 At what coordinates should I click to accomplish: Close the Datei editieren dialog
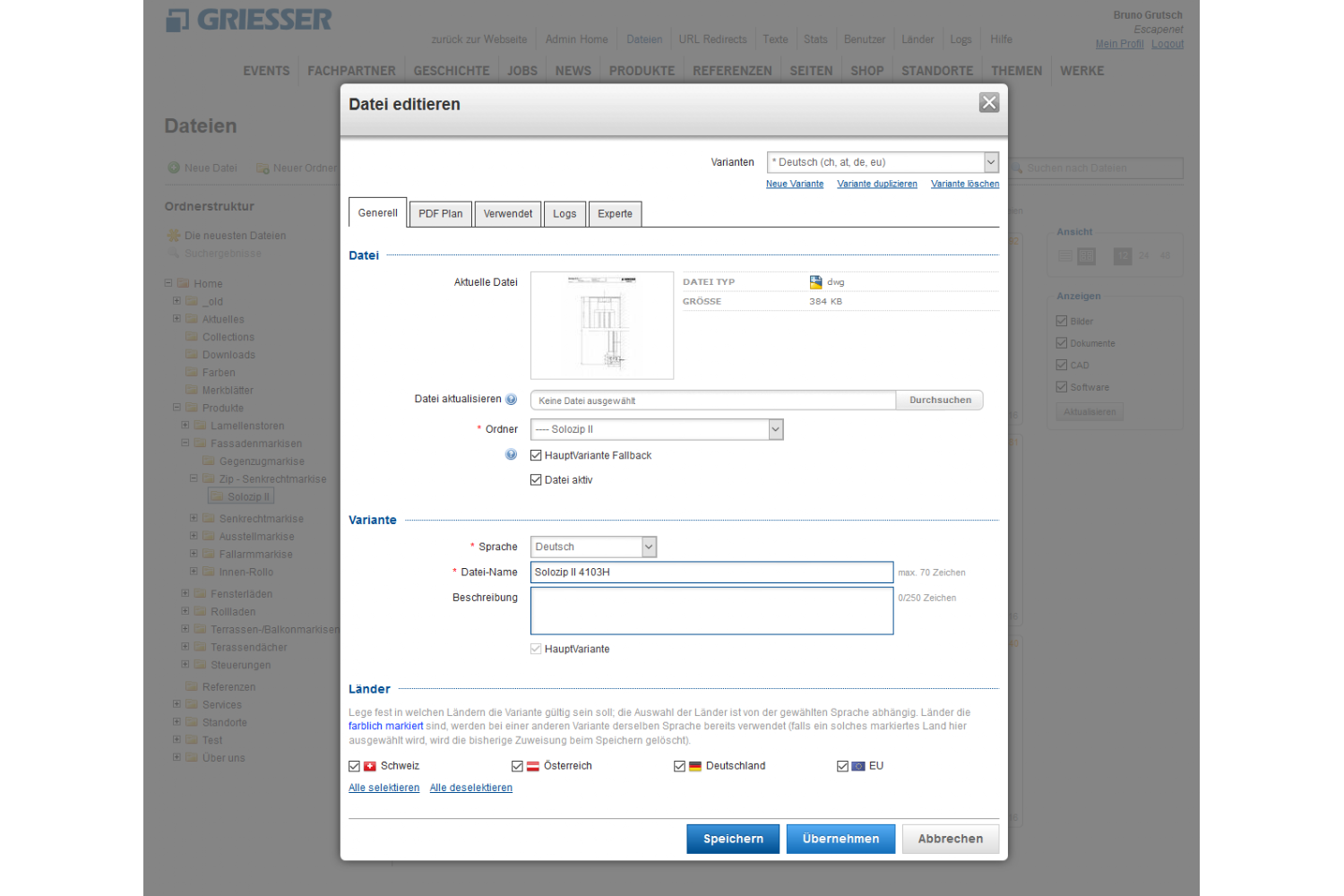coord(988,103)
